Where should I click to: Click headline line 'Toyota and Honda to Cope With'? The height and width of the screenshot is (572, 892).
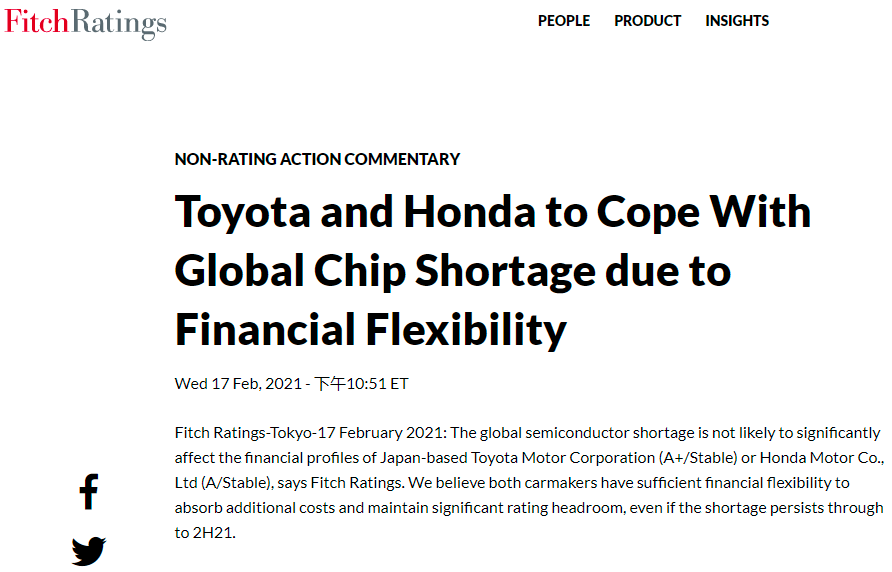pos(492,212)
